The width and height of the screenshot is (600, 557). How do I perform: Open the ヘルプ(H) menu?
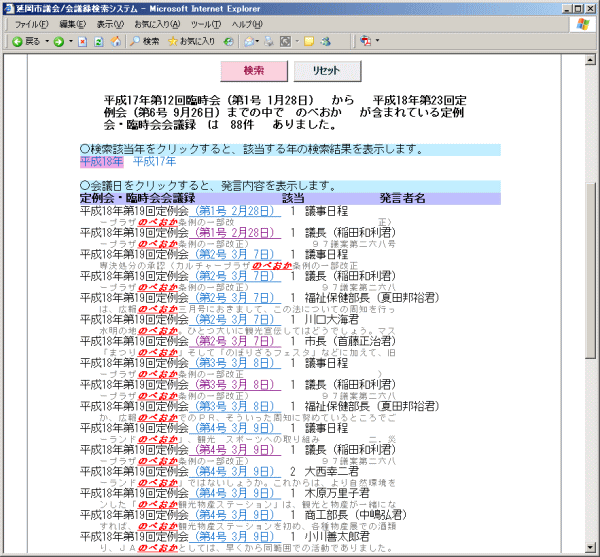pyautogui.click(x=247, y=24)
